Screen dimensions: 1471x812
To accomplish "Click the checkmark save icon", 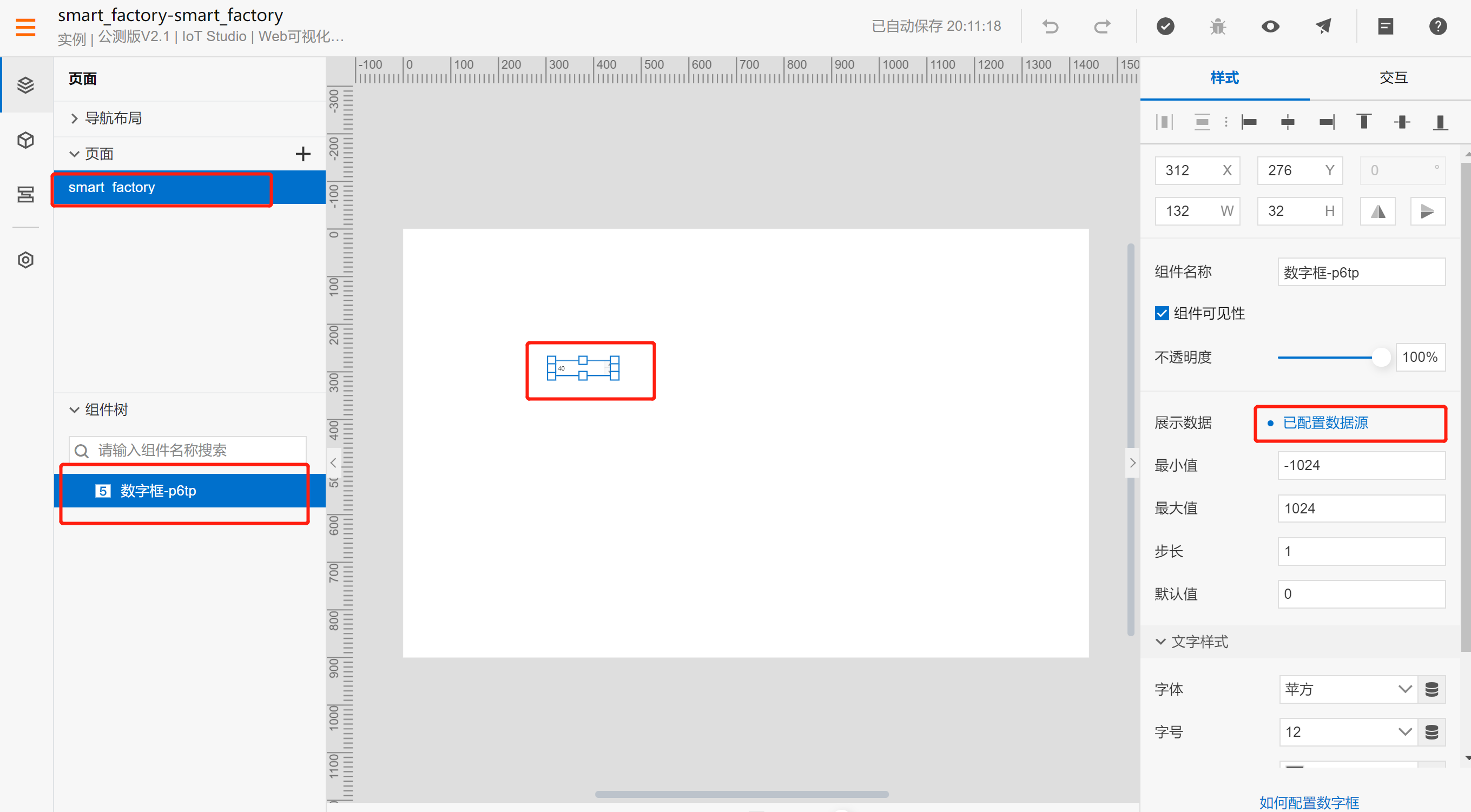I will (x=1165, y=27).
